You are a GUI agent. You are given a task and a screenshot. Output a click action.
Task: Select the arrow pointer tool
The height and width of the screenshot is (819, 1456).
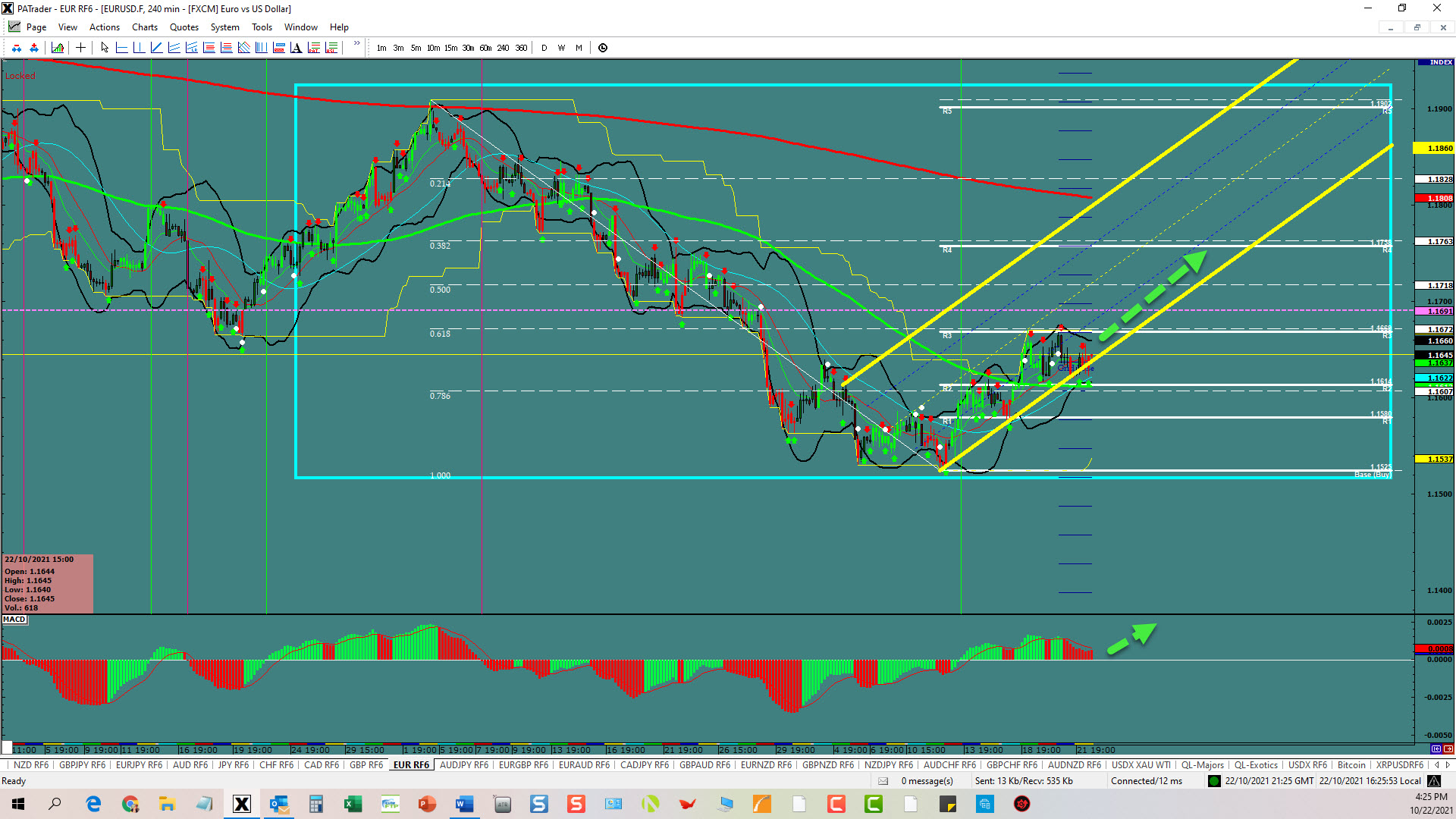tap(105, 48)
